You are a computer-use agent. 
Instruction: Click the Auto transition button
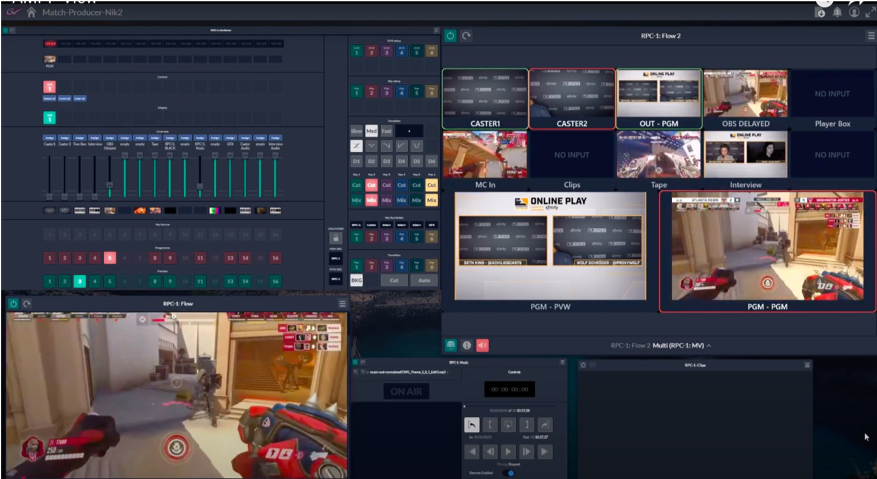(x=423, y=280)
